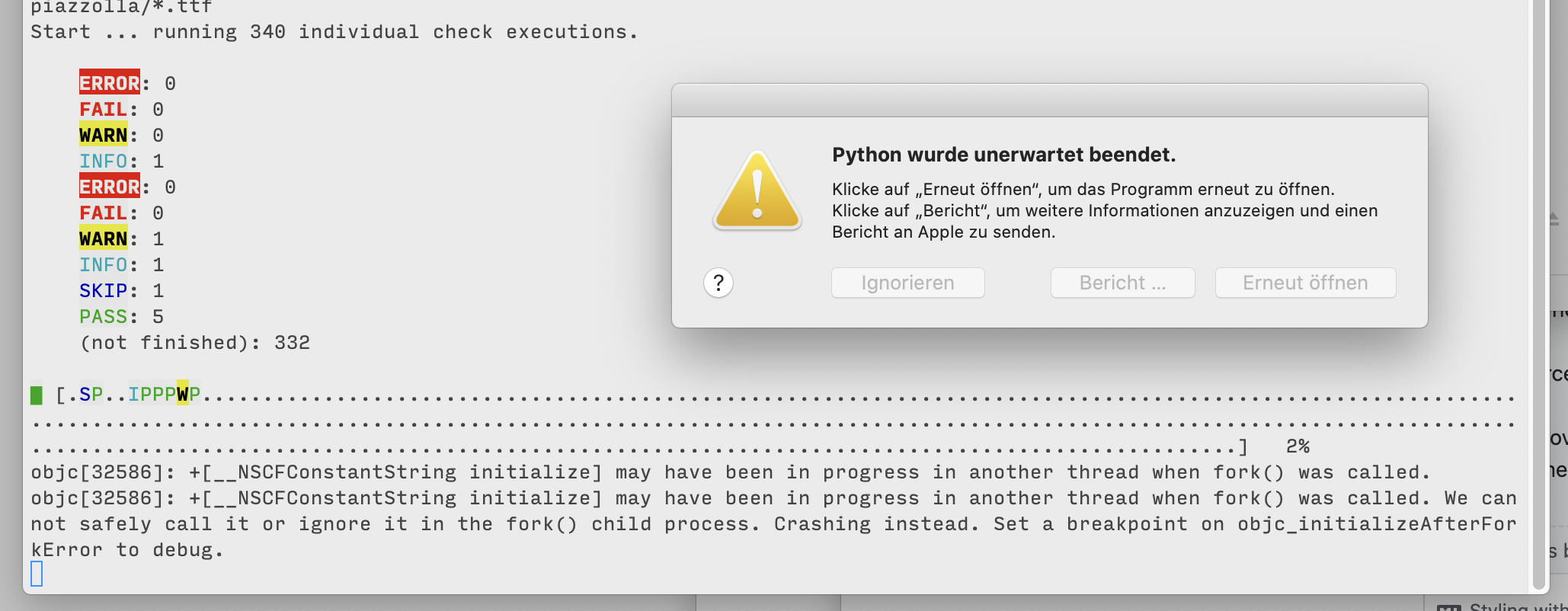Click the red-highlighted first ERROR label
Screen dimensions: 1568x611
pyautogui.click(x=109, y=83)
